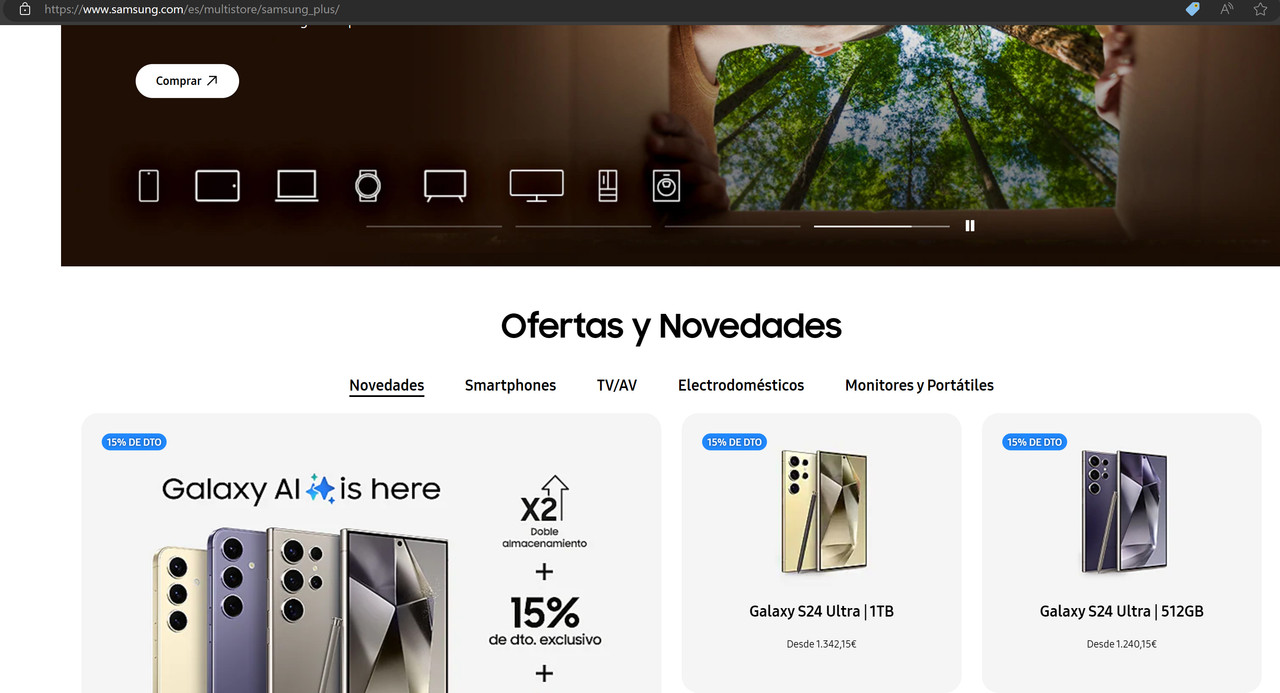1280x693 pixels.
Task: Select the laptop category icon
Action: pos(297,186)
